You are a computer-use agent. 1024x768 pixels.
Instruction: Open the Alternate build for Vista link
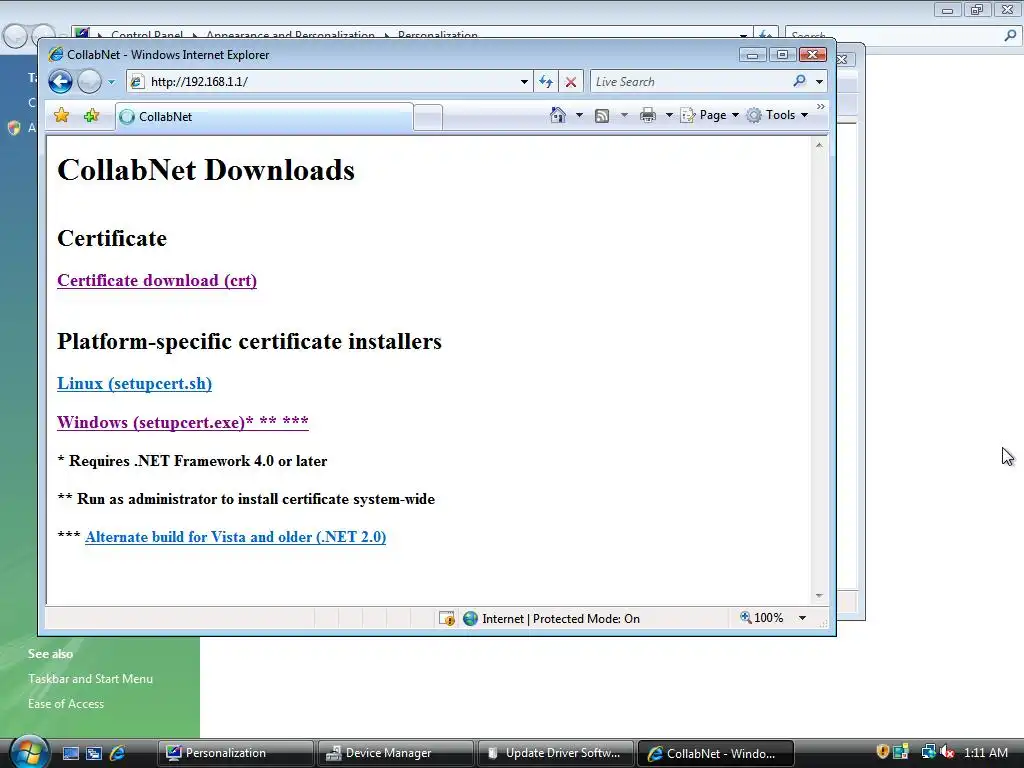point(236,537)
